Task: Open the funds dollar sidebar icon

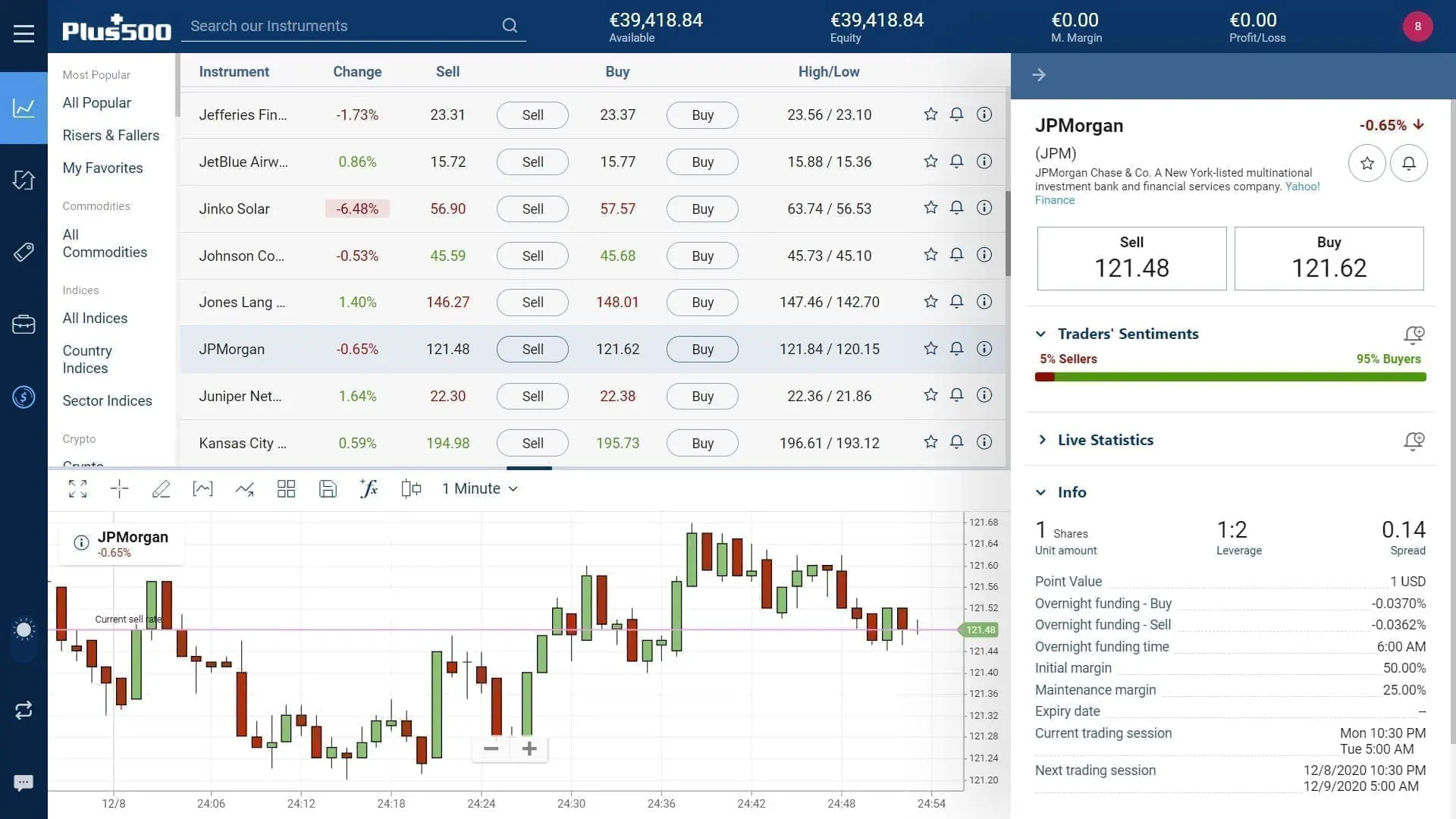Action: pyautogui.click(x=24, y=397)
